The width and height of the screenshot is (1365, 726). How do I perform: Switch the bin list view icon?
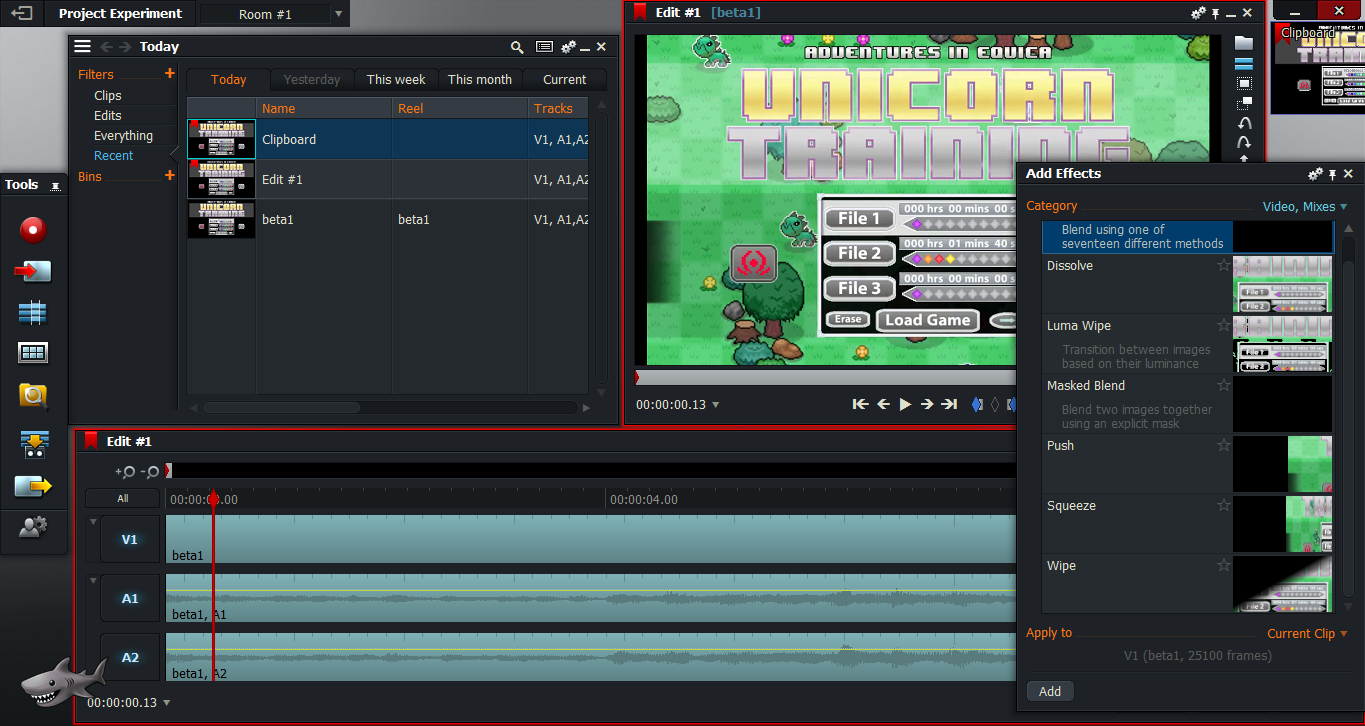click(x=544, y=47)
